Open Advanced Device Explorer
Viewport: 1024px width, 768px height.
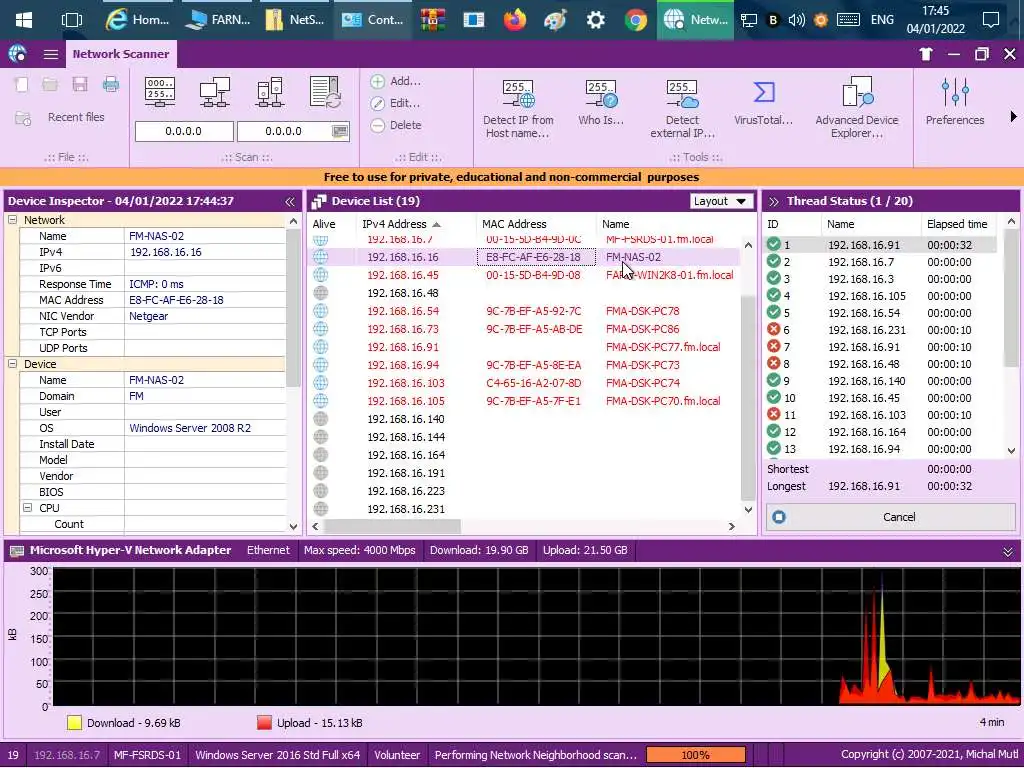coord(857,108)
